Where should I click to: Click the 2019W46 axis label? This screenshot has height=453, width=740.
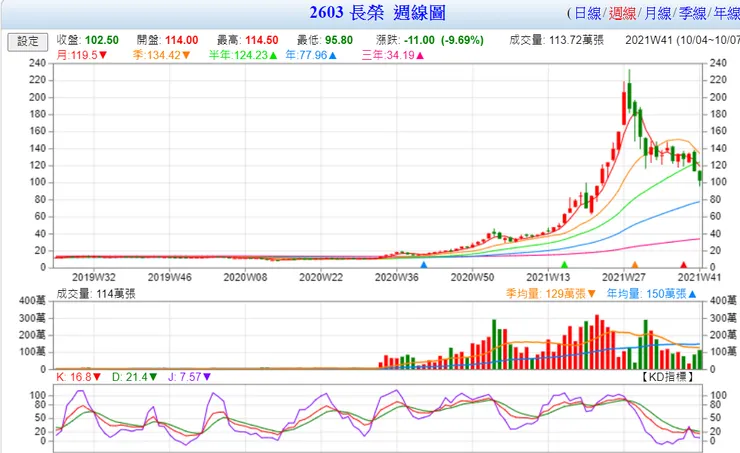pos(169,277)
